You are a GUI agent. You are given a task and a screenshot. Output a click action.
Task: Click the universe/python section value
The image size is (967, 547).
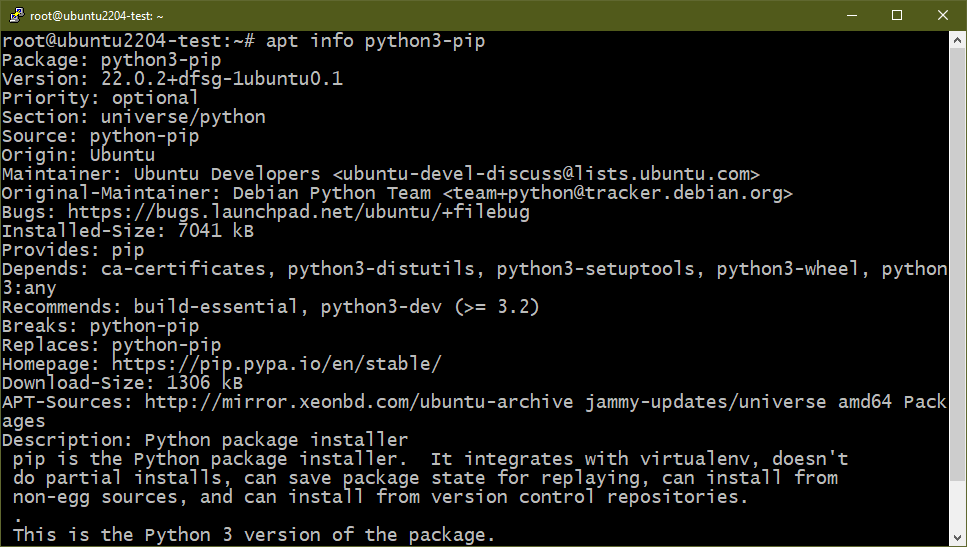coord(183,117)
